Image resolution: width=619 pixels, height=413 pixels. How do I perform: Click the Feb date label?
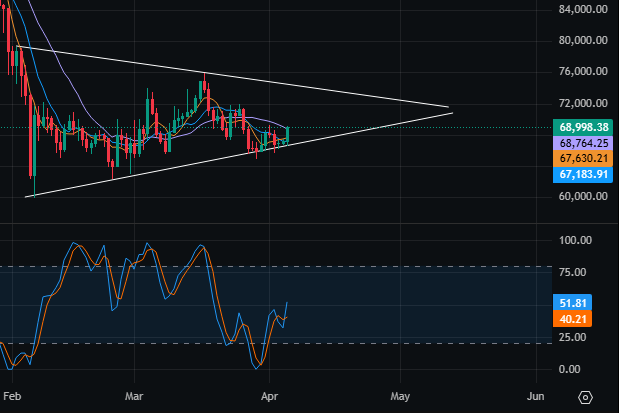tap(12, 396)
